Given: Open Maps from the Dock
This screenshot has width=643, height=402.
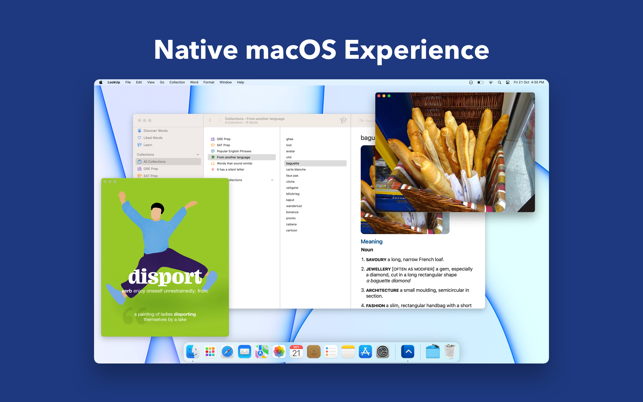Looking at the screenshot, I should point(262,352).
